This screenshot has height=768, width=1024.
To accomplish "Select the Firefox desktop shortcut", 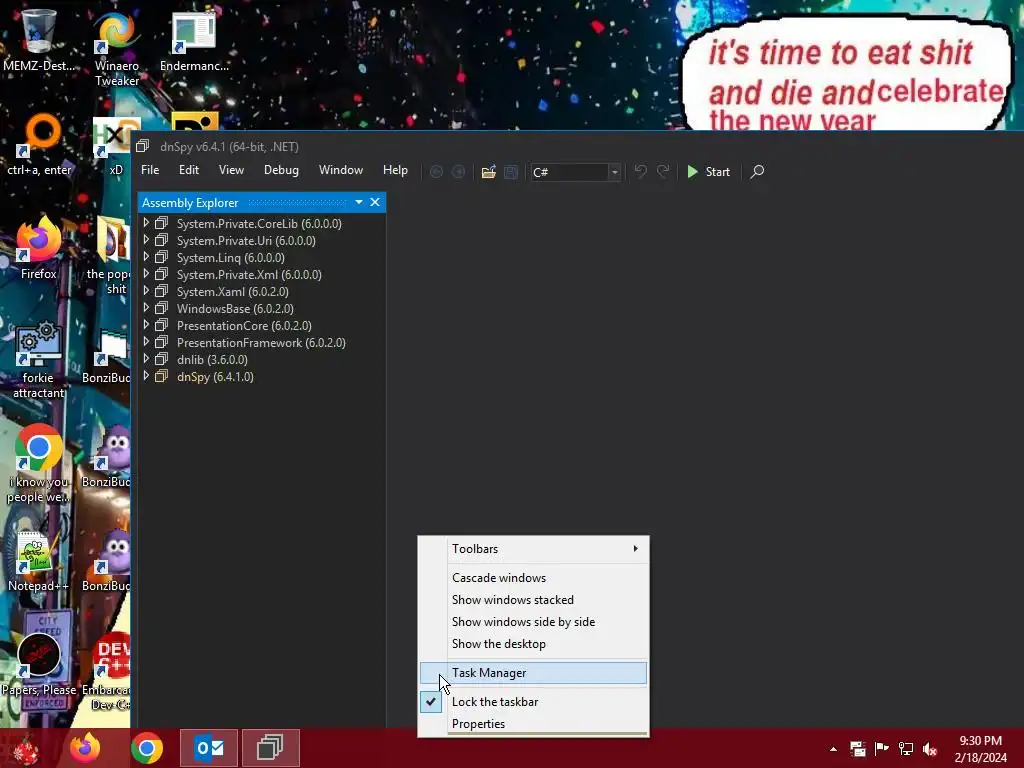I will coord(39,248).
